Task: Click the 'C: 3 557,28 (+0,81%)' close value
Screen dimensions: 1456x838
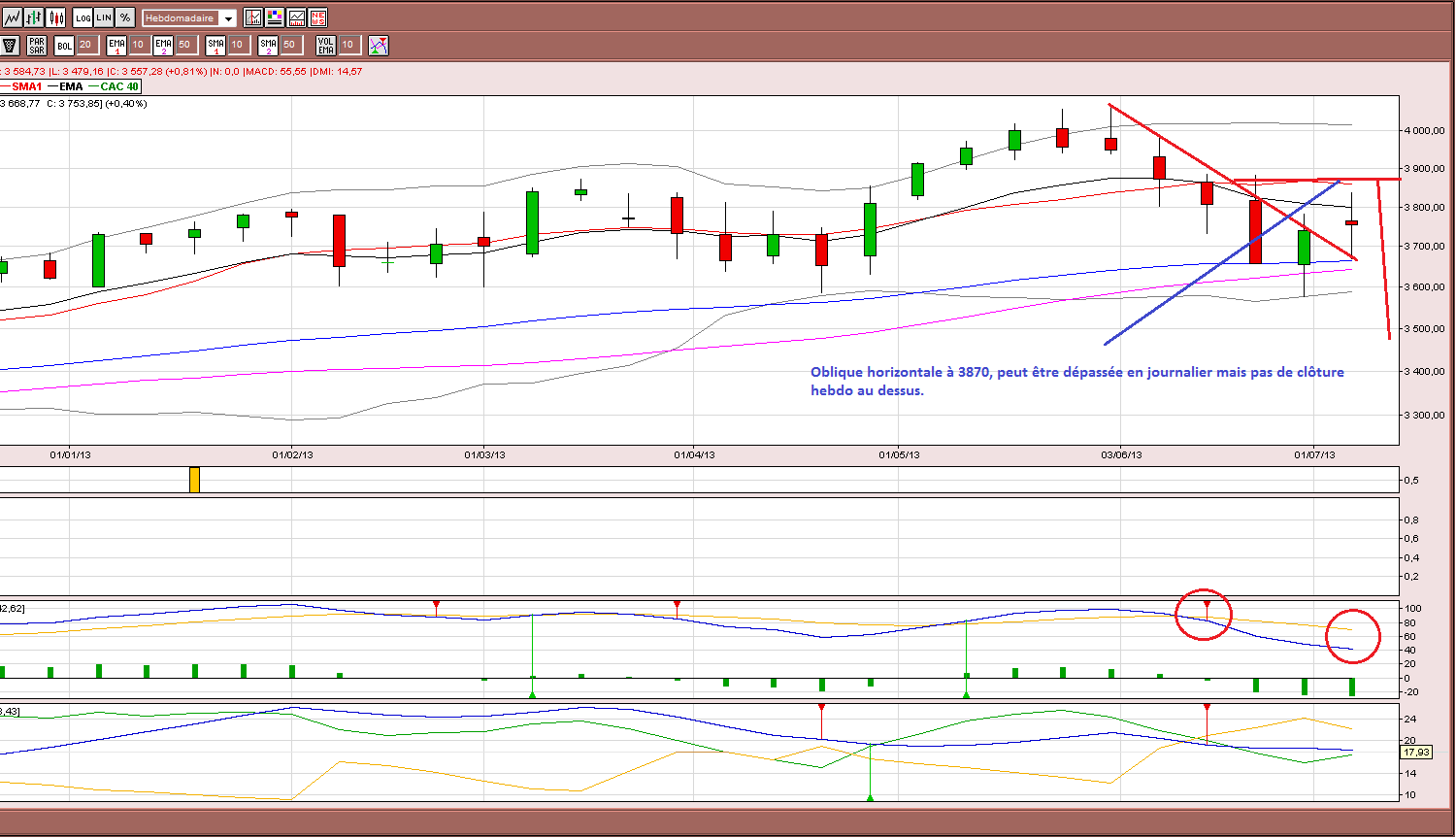Action: [x=157, y=71]
